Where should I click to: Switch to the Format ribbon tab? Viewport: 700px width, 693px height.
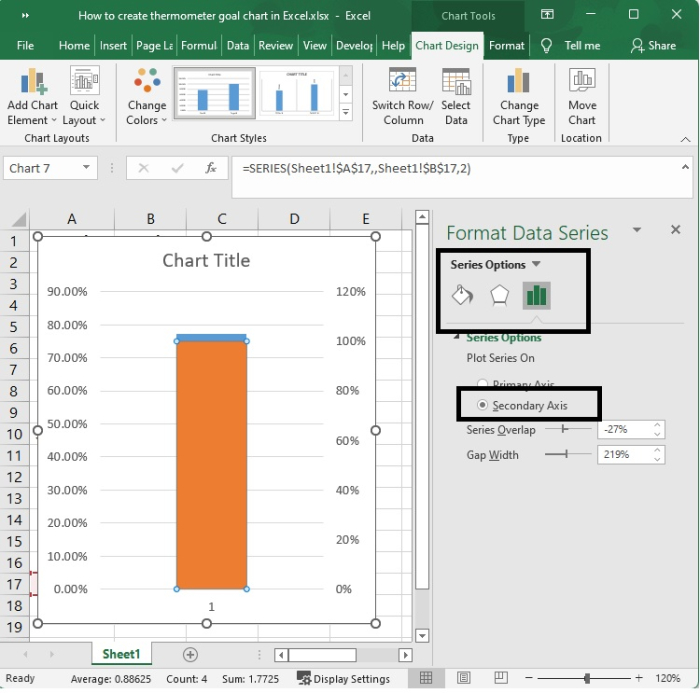(507, 46)
